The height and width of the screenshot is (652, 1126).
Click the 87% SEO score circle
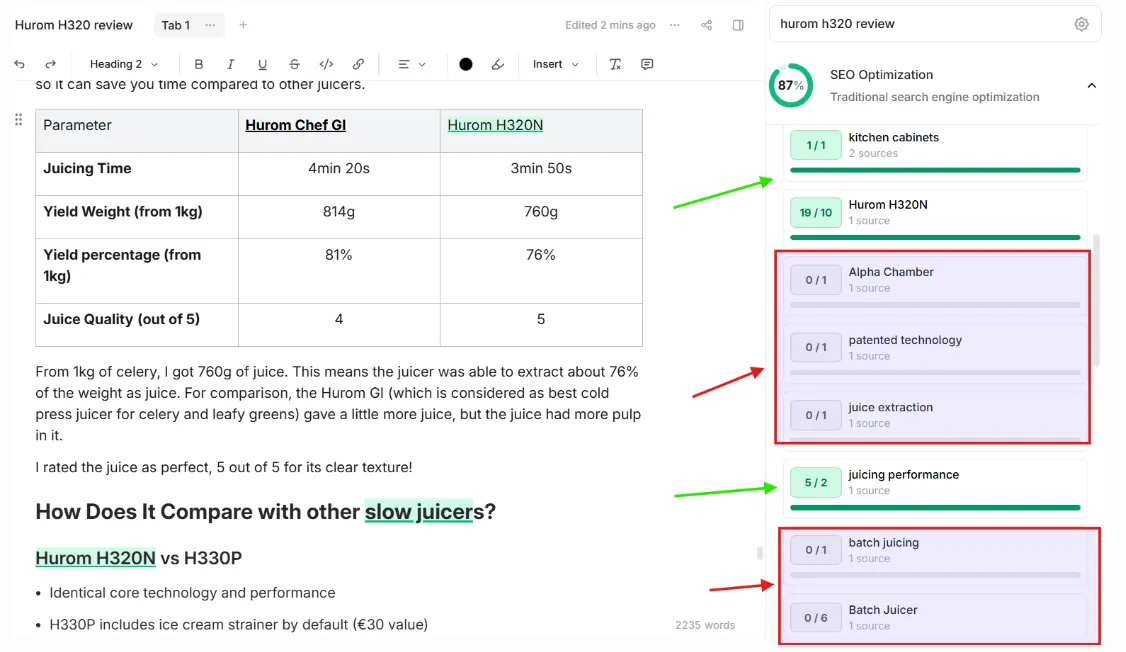[x=791, y=85]
